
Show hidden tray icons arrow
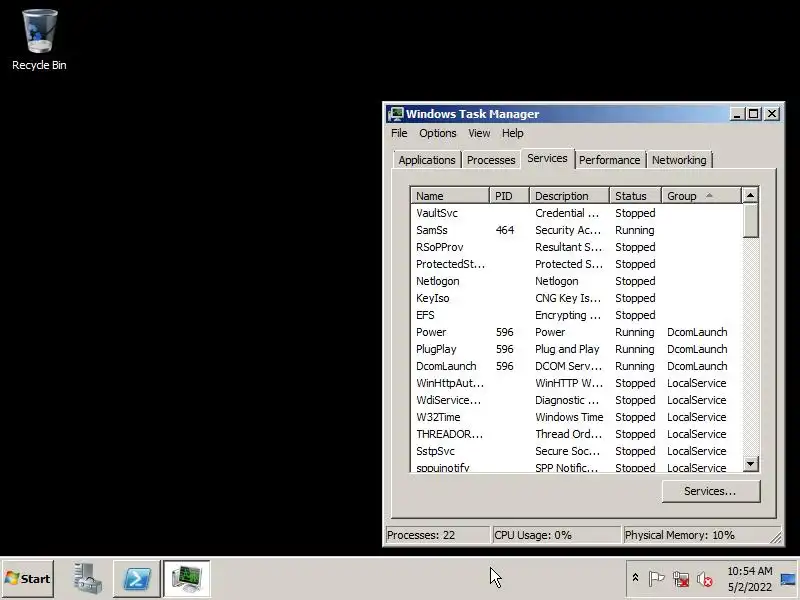(635, 578)
